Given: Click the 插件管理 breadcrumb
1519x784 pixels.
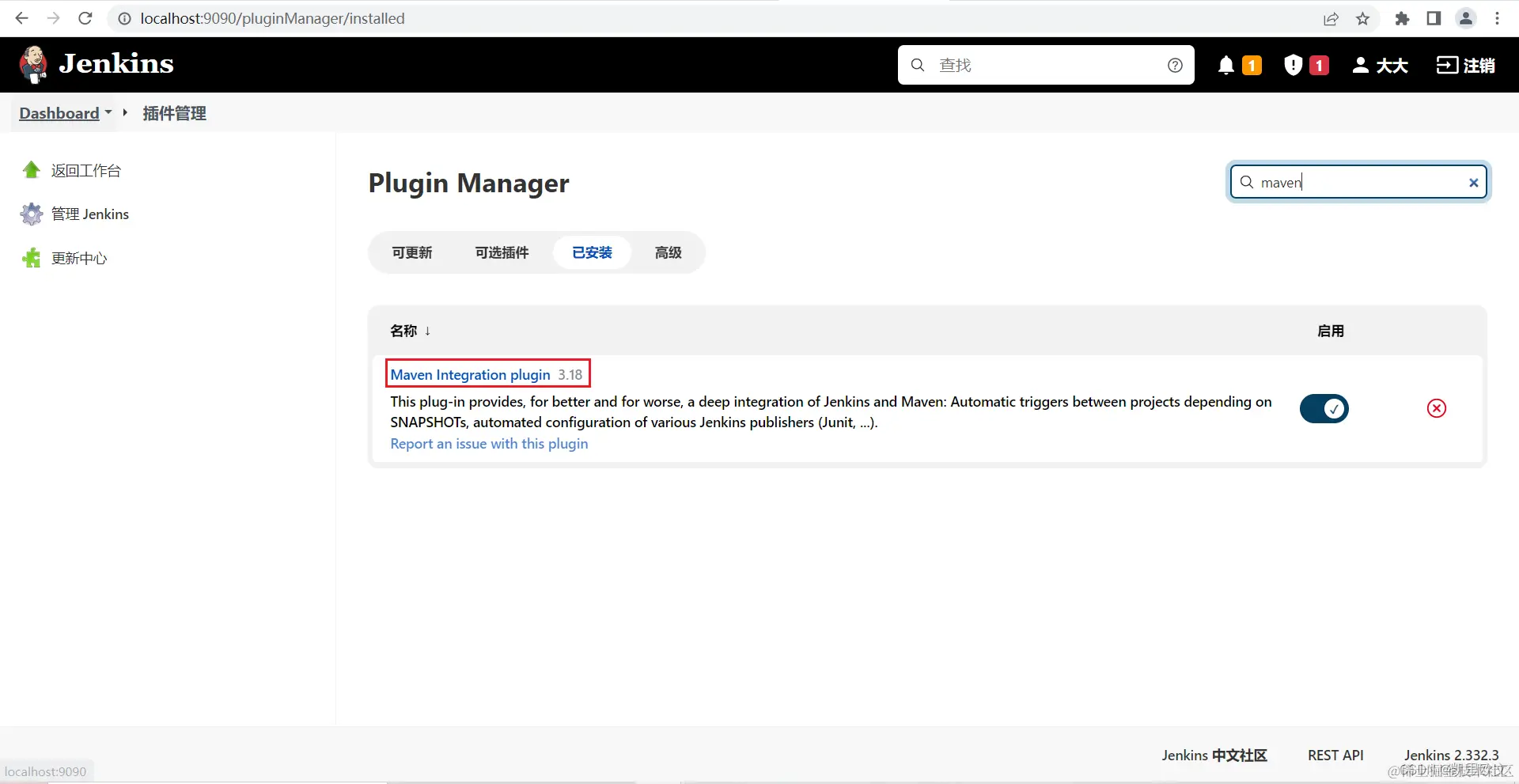Looking at the screenshot, I should pos(174,113).
